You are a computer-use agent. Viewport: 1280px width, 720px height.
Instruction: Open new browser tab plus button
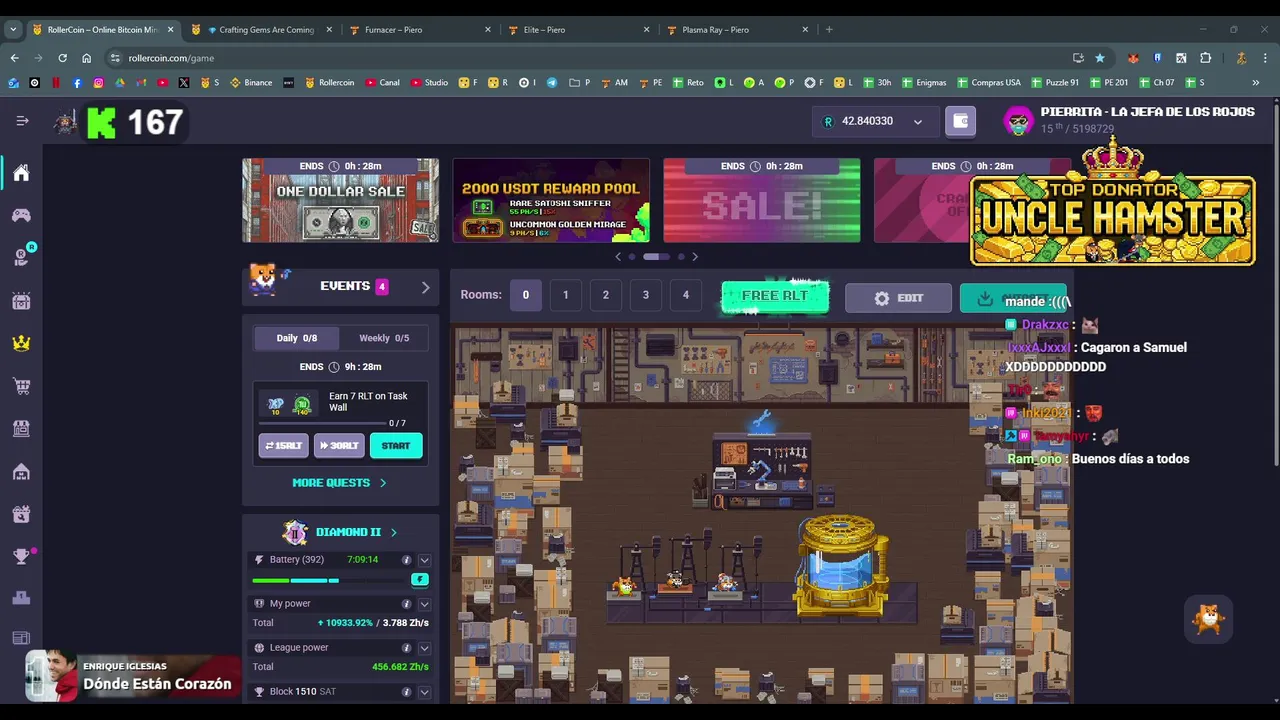pos(829,29)
